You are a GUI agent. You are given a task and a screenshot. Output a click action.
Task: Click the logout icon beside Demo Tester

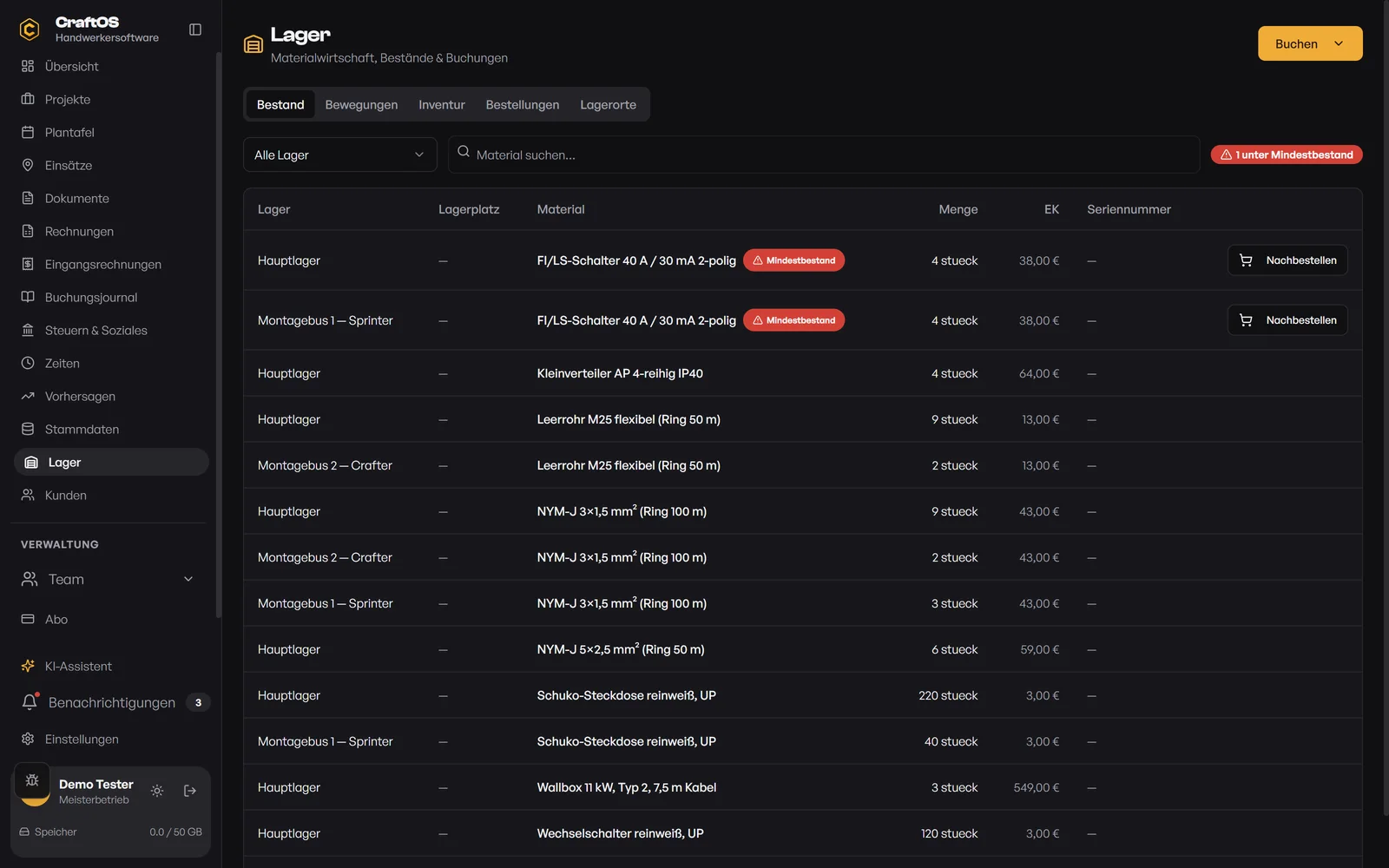click(x=190, y=791)
